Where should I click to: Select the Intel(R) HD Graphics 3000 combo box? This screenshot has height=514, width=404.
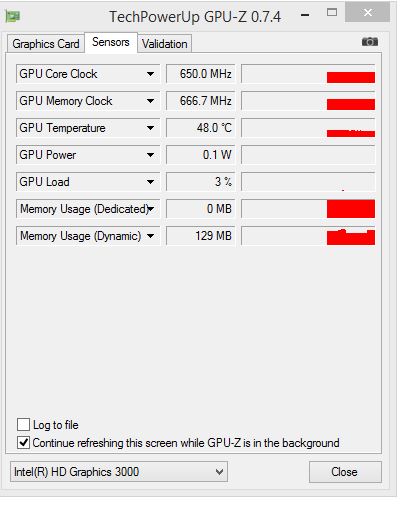pos(119,472)
